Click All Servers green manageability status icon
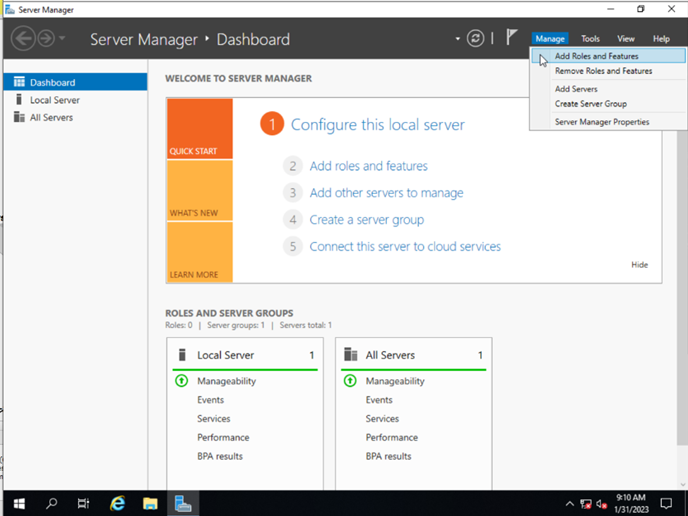688x516 pixels. pos(350,380)
